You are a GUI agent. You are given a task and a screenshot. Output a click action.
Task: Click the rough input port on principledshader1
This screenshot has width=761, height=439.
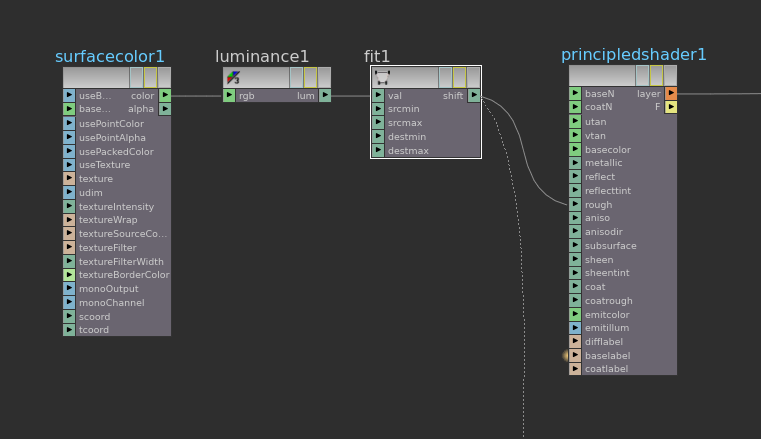click(575, 204)
